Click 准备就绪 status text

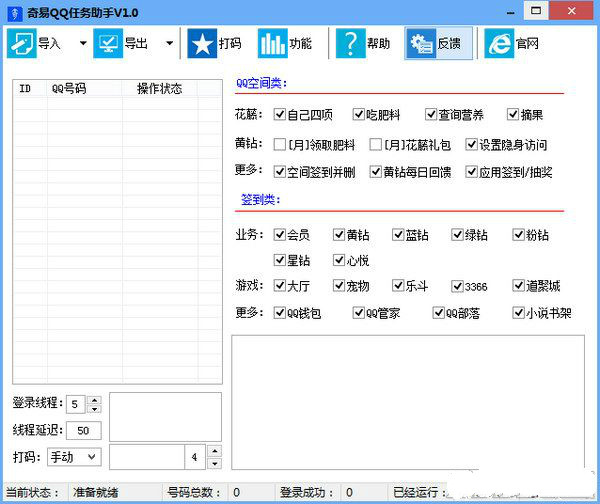click(96, 492)
